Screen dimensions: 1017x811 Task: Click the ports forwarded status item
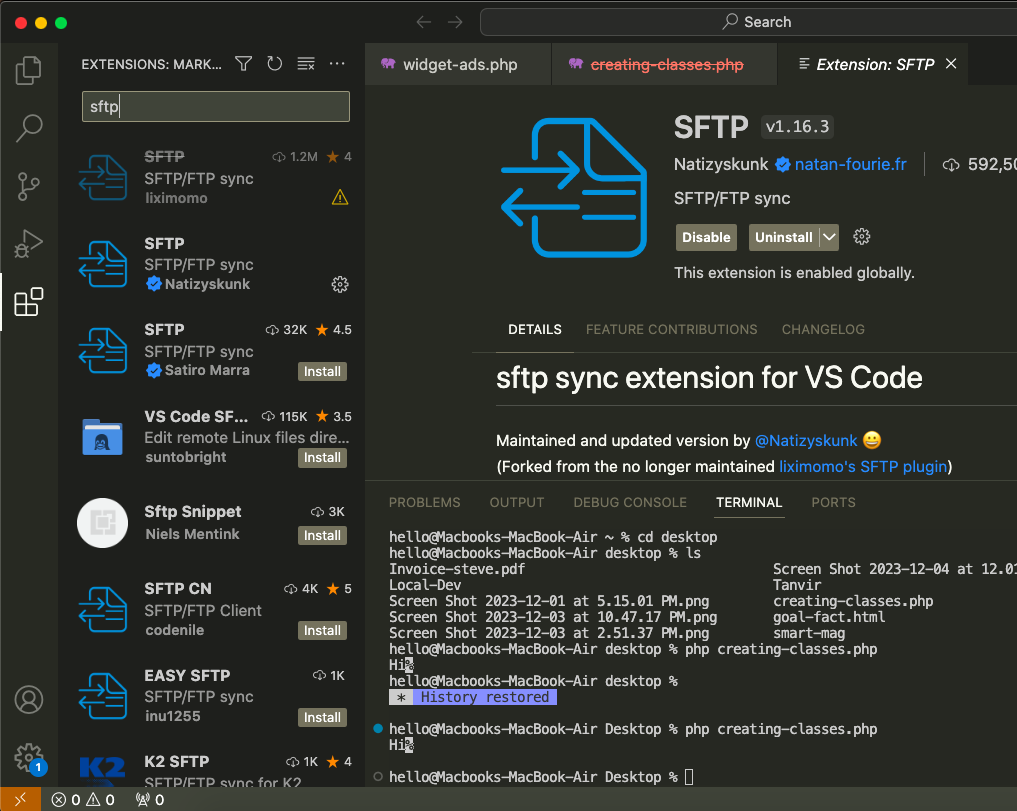coord(150,800)
